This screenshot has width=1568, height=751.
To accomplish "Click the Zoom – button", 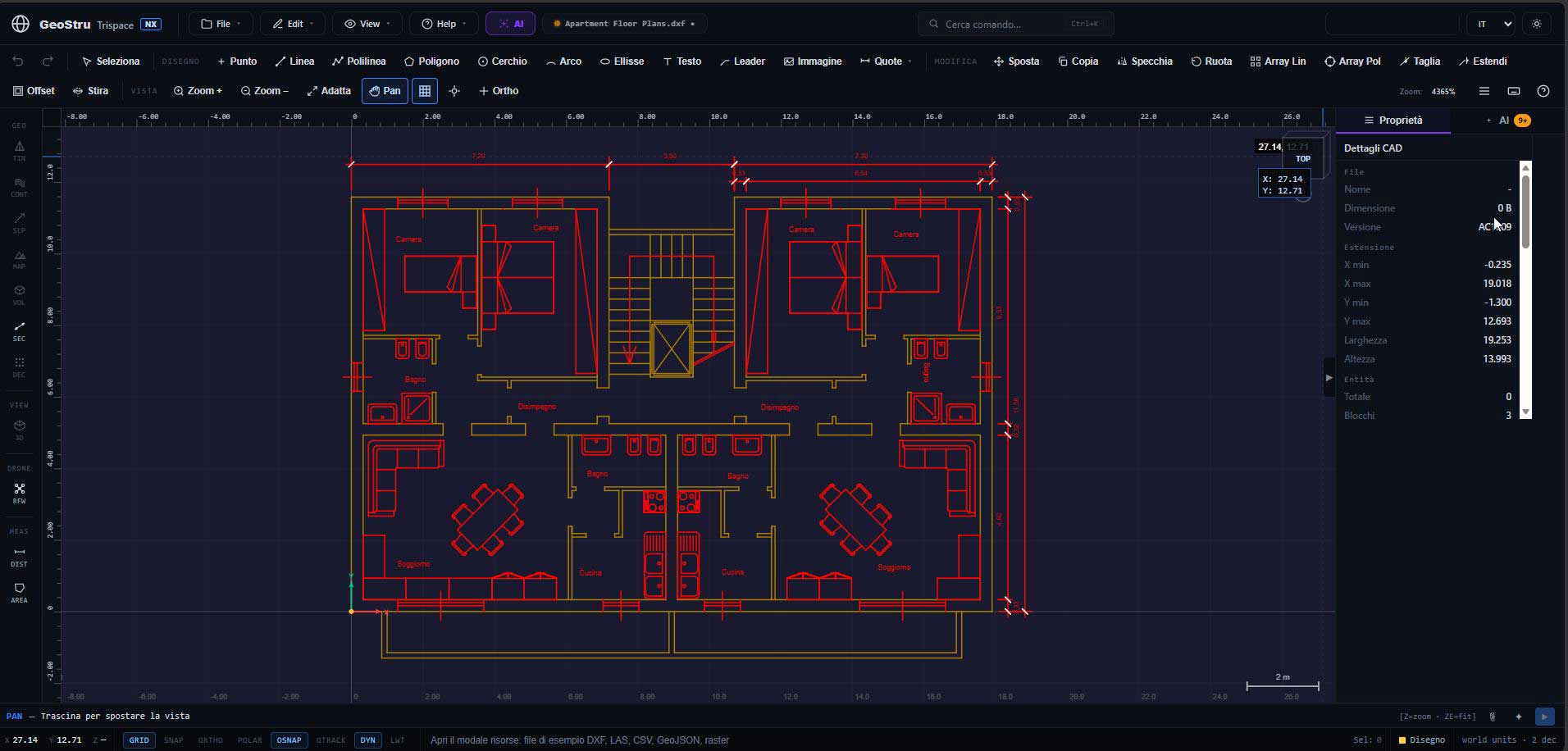I will click(264, 91).
